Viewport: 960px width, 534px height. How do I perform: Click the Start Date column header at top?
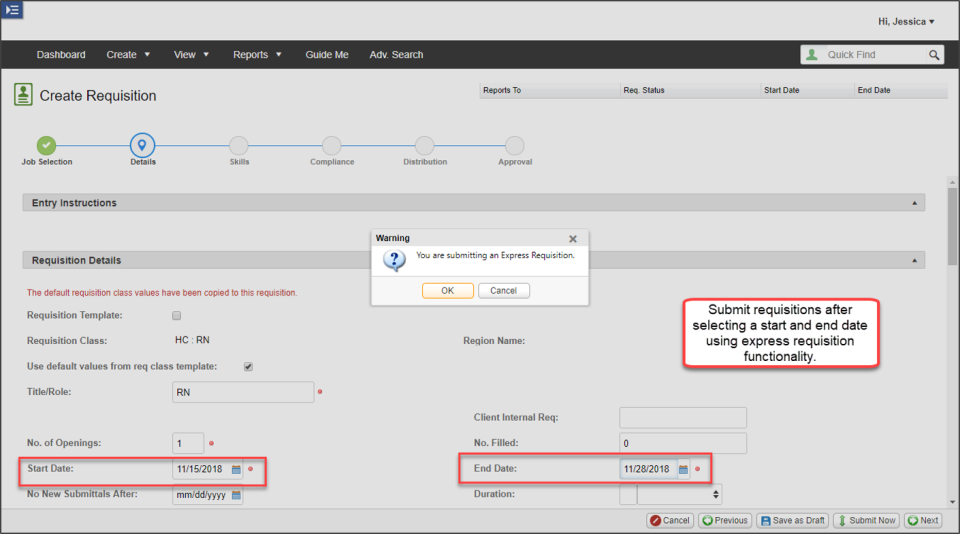click(x=808, y=90)
